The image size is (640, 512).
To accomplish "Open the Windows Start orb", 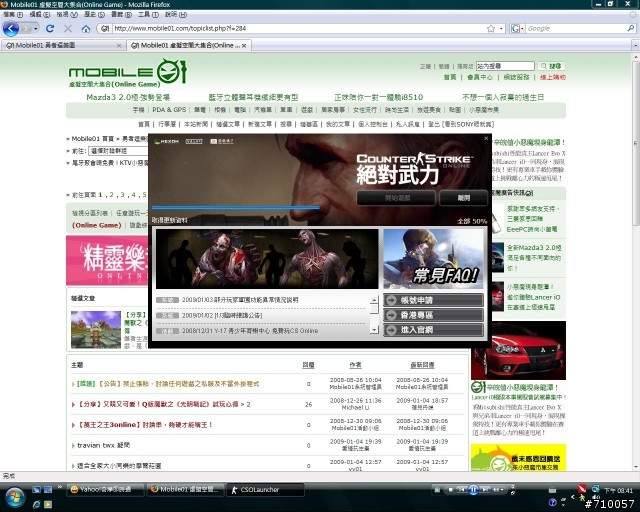I will click(x=14, y=496).
